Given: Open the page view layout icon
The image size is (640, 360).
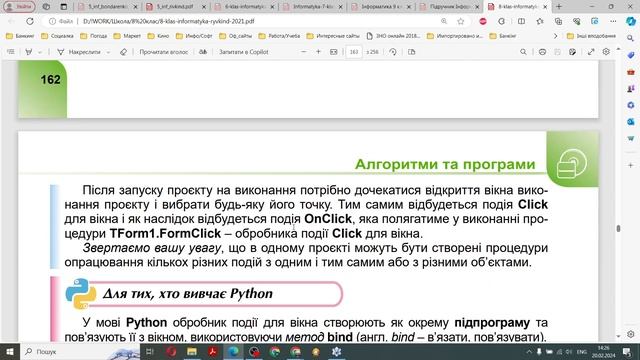Looking at the screenshot, I should 411,52.
